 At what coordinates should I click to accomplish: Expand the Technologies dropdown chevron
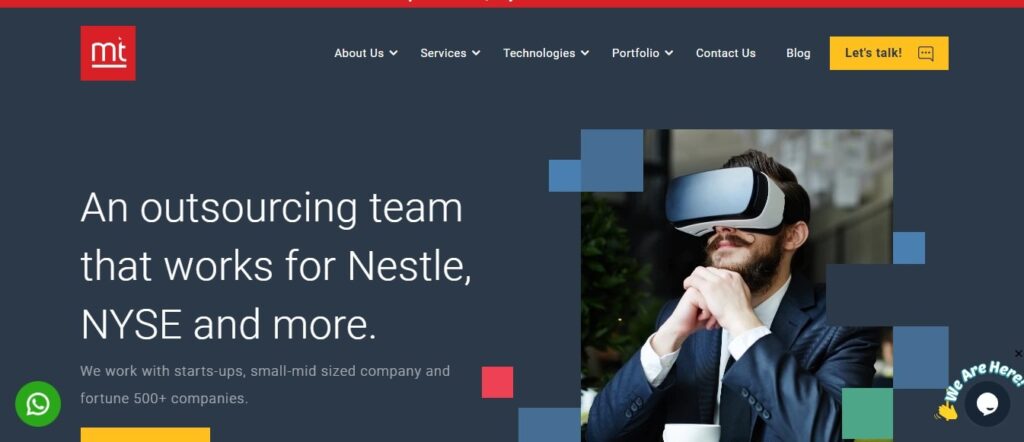pyautogui.click(x=584, y=54)
